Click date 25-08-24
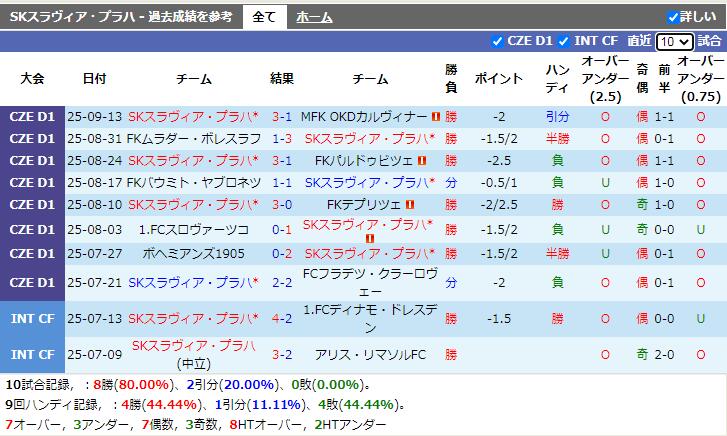The width and height of the screenshot is (727, 436). click(x=95, y=160)
